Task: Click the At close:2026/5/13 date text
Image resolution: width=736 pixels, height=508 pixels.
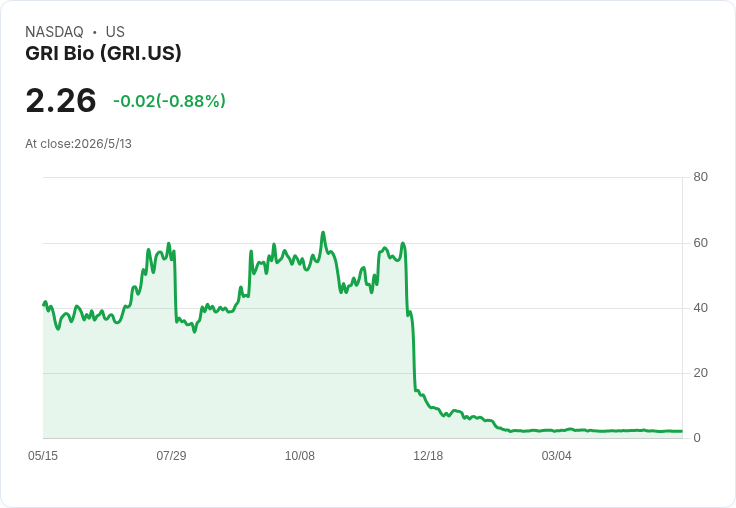Action: [x=78, y=144]
